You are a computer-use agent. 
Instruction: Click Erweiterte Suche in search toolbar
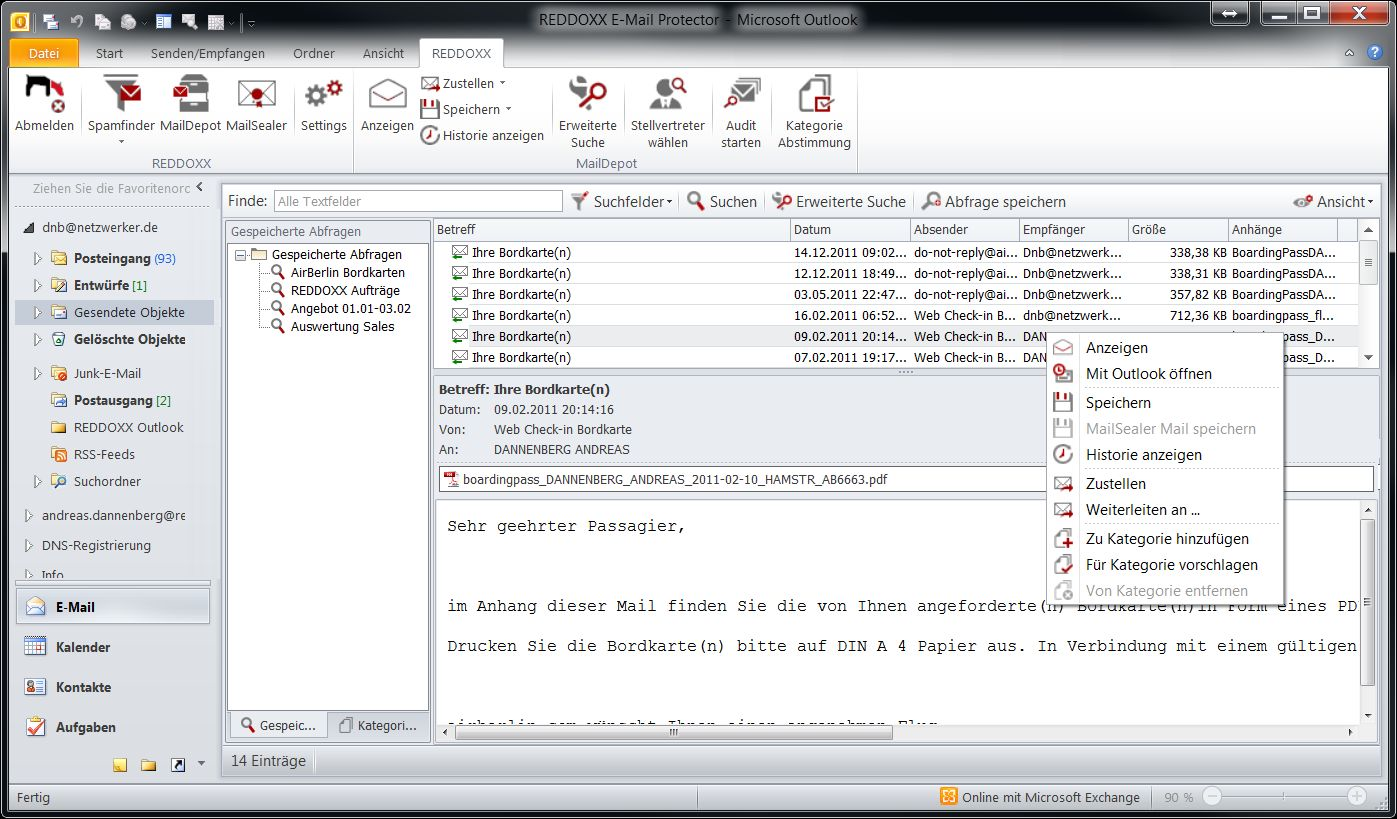[x=838, y=201]
